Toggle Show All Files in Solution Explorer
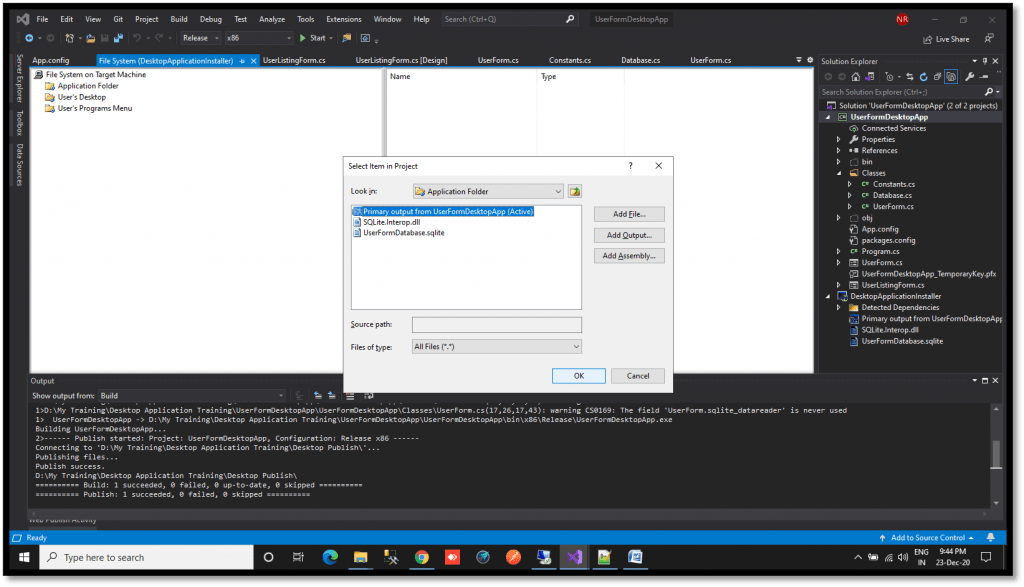The width and height of the screenshot is (1024, 587). [x=951, y=77]
